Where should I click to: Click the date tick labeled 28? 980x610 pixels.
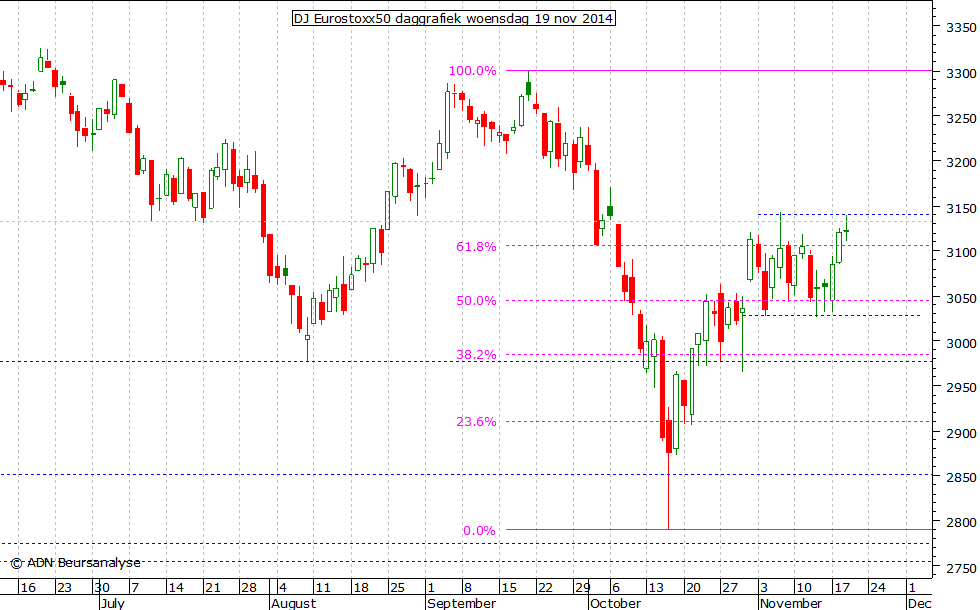(249, 588)
